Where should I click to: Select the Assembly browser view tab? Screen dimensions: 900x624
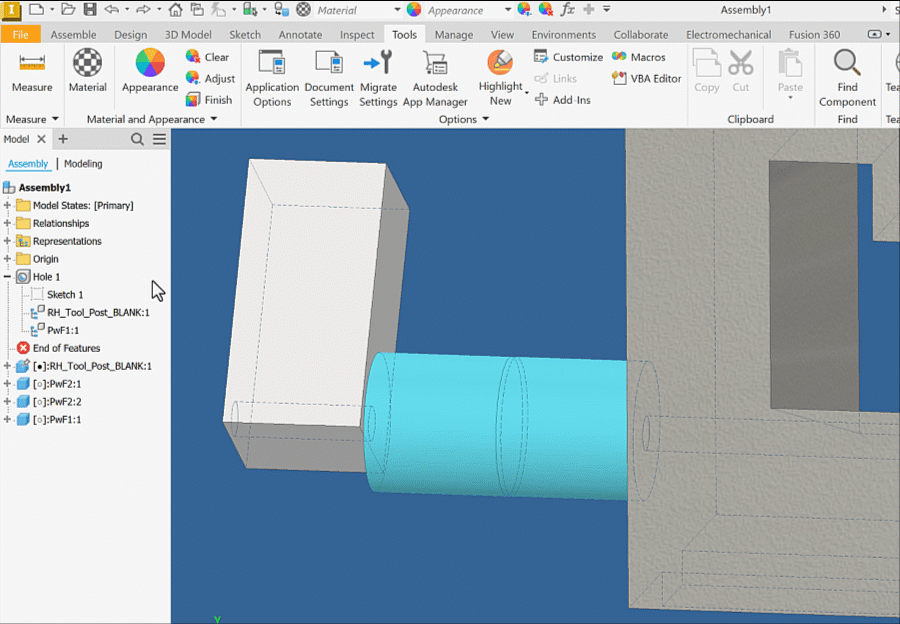[28, 164]
